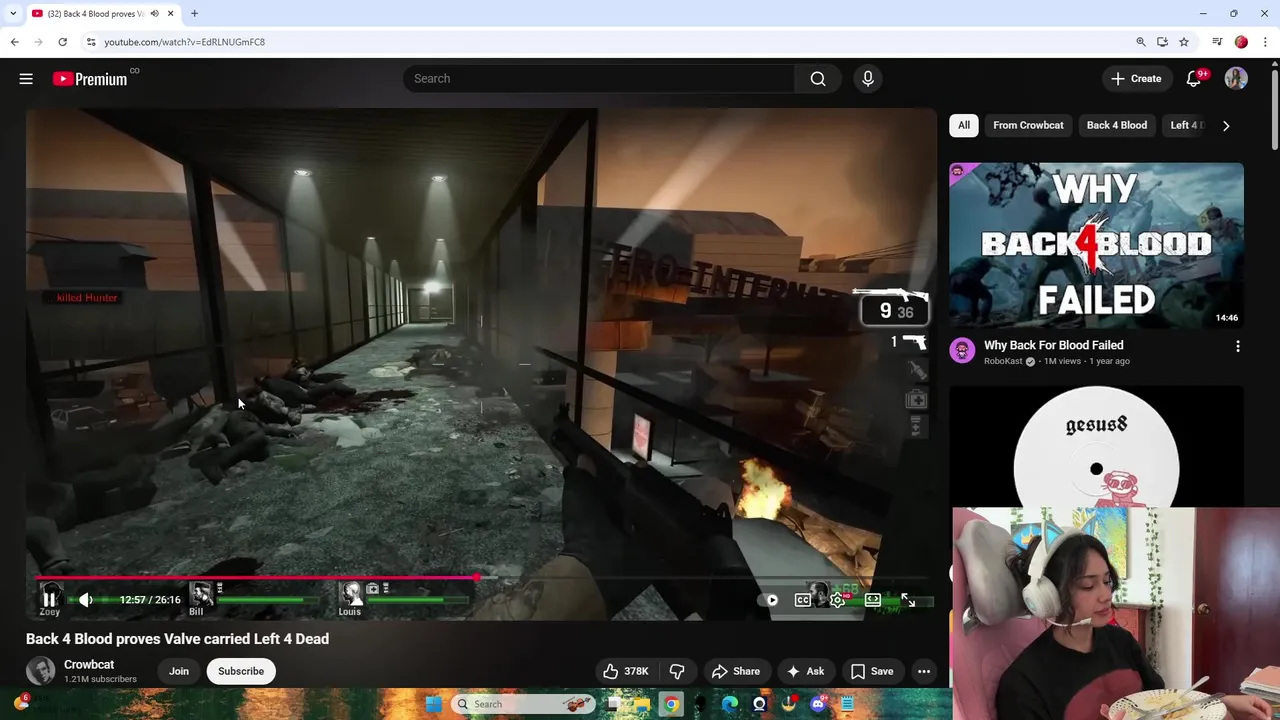This screenshot has width=1280, height=720.
Task: Open the Chrome tab search dropdown
Action: click(13, 14)
